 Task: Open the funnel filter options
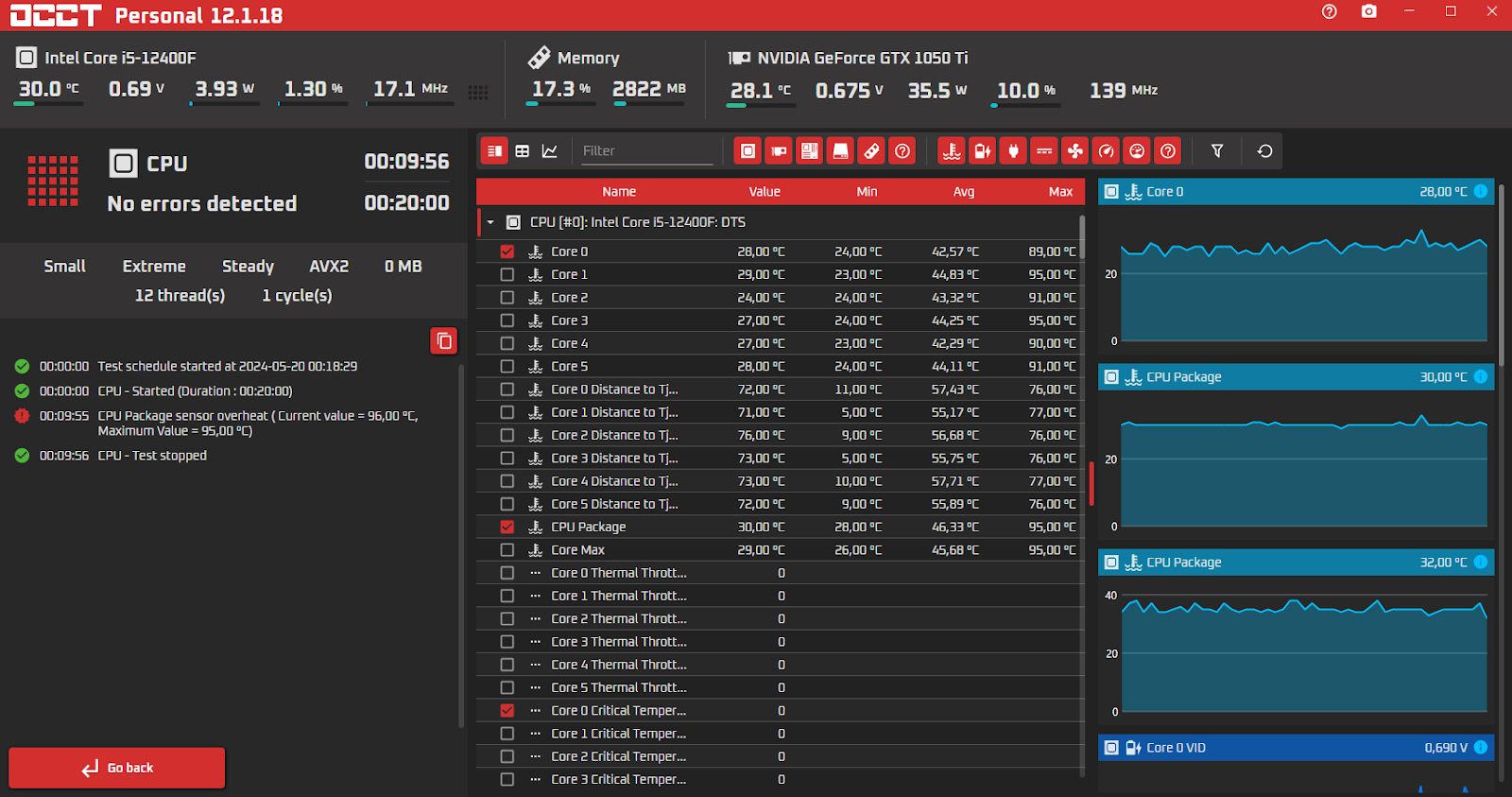[1217, 151]
